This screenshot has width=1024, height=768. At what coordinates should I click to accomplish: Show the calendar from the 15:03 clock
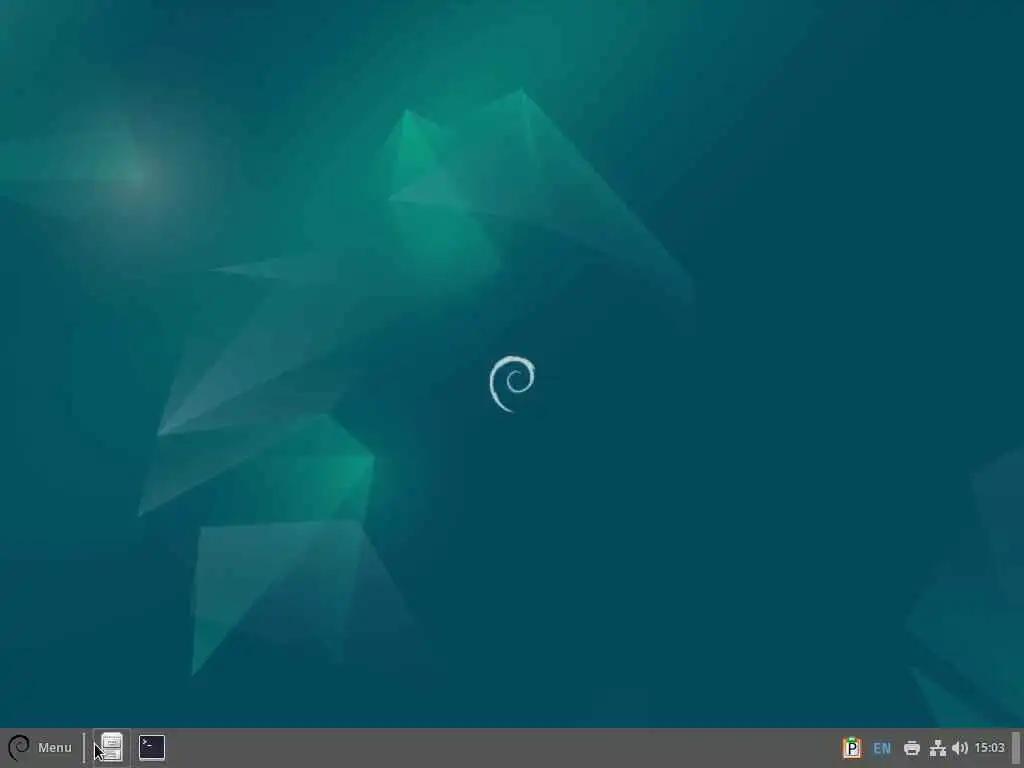[x=989, y=748]
